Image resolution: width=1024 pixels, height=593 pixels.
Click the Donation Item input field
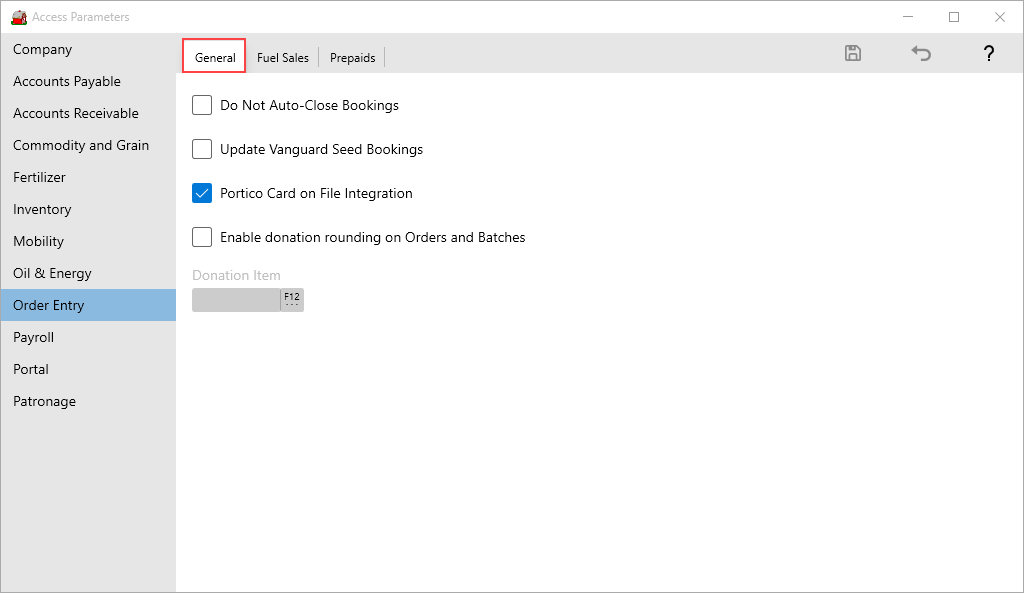coord(236,300)
